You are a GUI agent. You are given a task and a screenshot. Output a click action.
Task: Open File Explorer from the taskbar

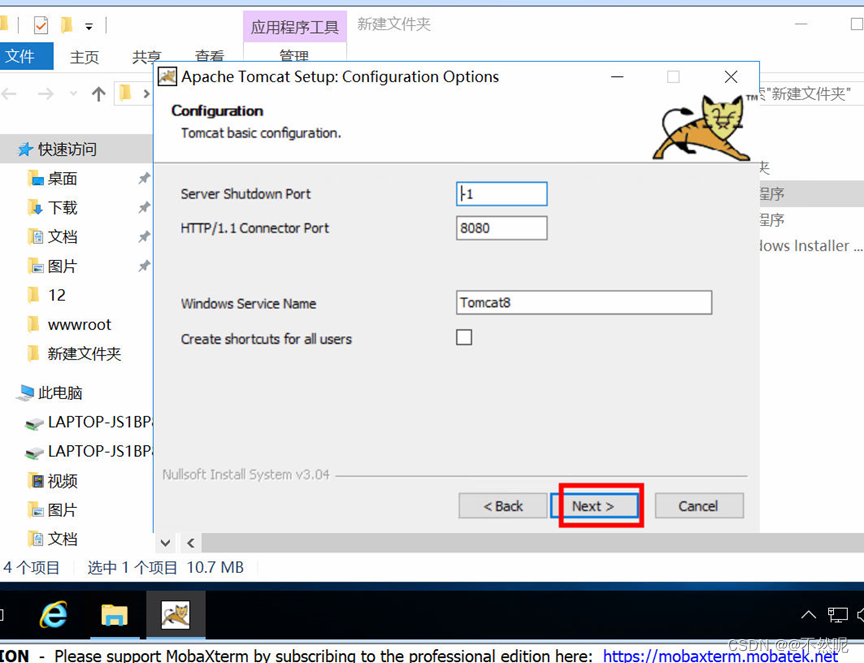(114, 615)
